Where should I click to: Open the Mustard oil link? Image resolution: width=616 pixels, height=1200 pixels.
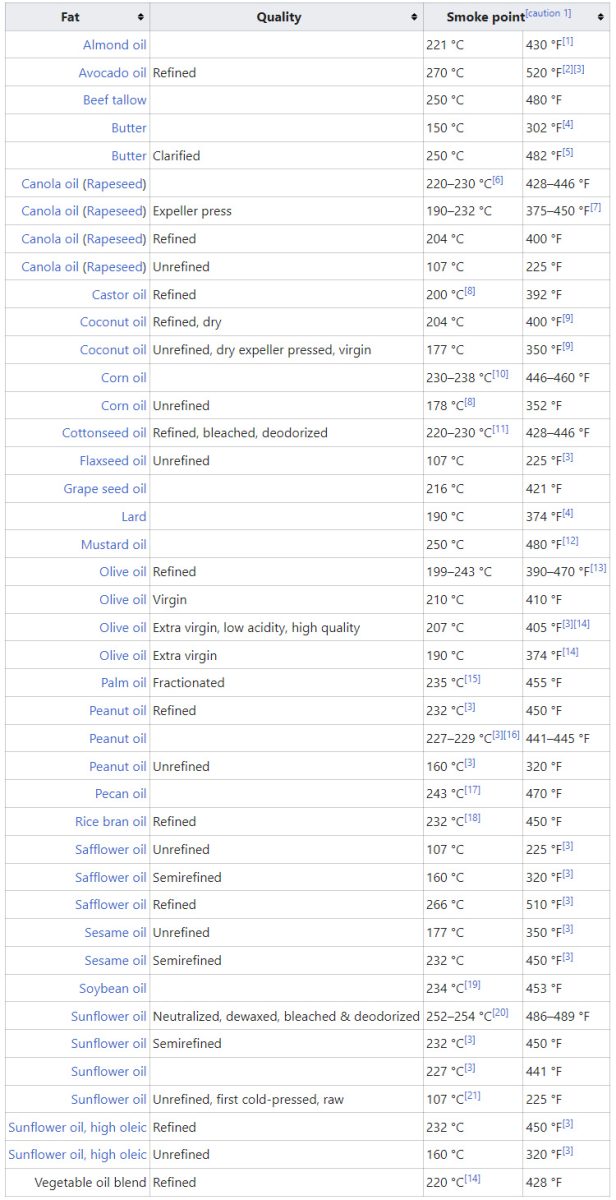coord(113,545)
